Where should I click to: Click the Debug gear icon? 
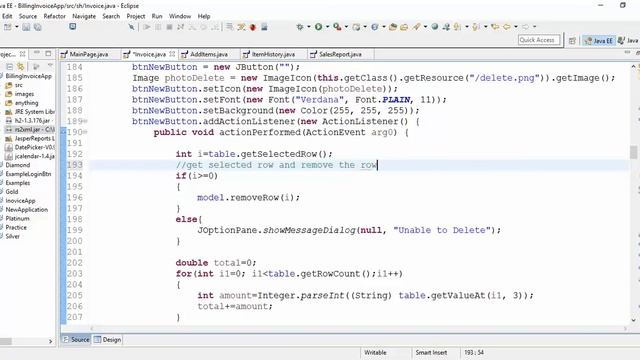(x=300, y=27)
